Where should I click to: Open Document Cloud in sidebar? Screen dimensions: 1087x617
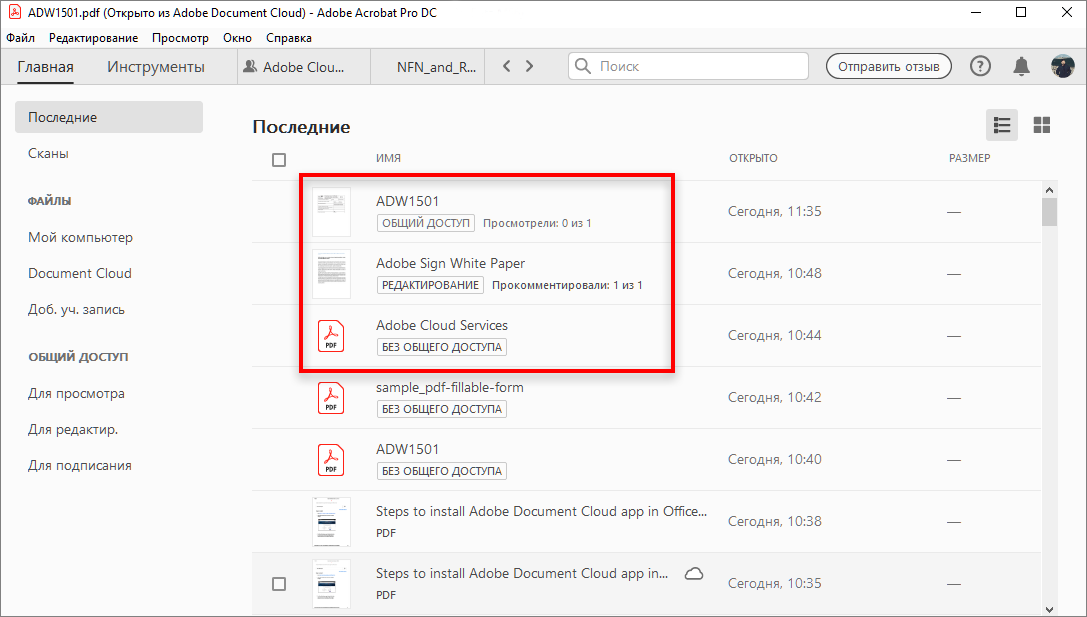tap(80, 273)
